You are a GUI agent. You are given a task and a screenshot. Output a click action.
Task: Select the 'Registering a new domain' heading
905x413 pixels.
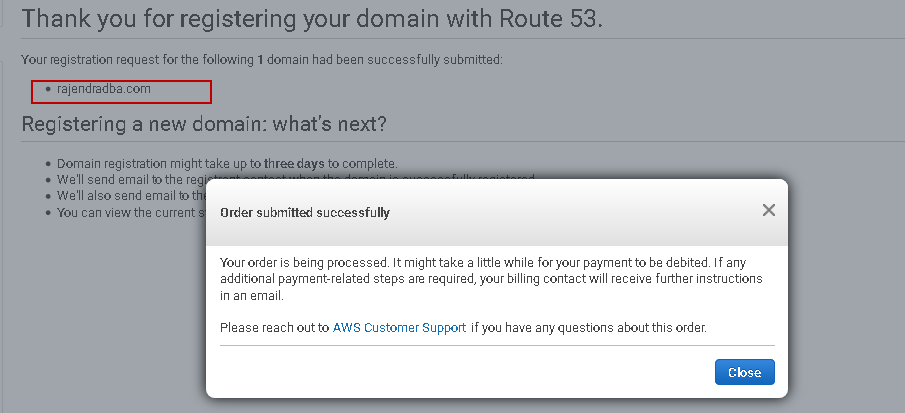(x=204, y=125)
